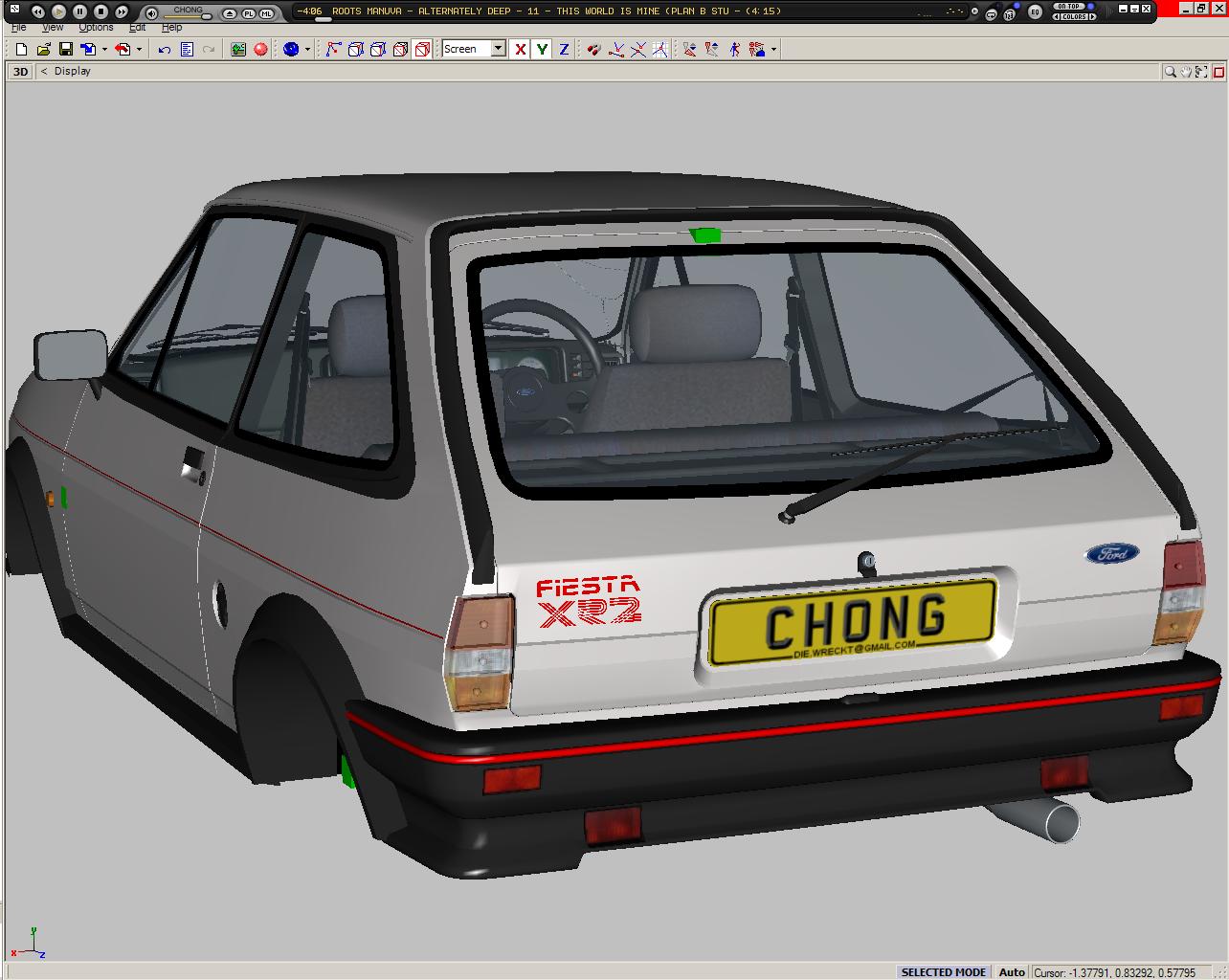Click the red figures over blue shape icon
The image size is (1229, 980).
(x=757, y=49)
